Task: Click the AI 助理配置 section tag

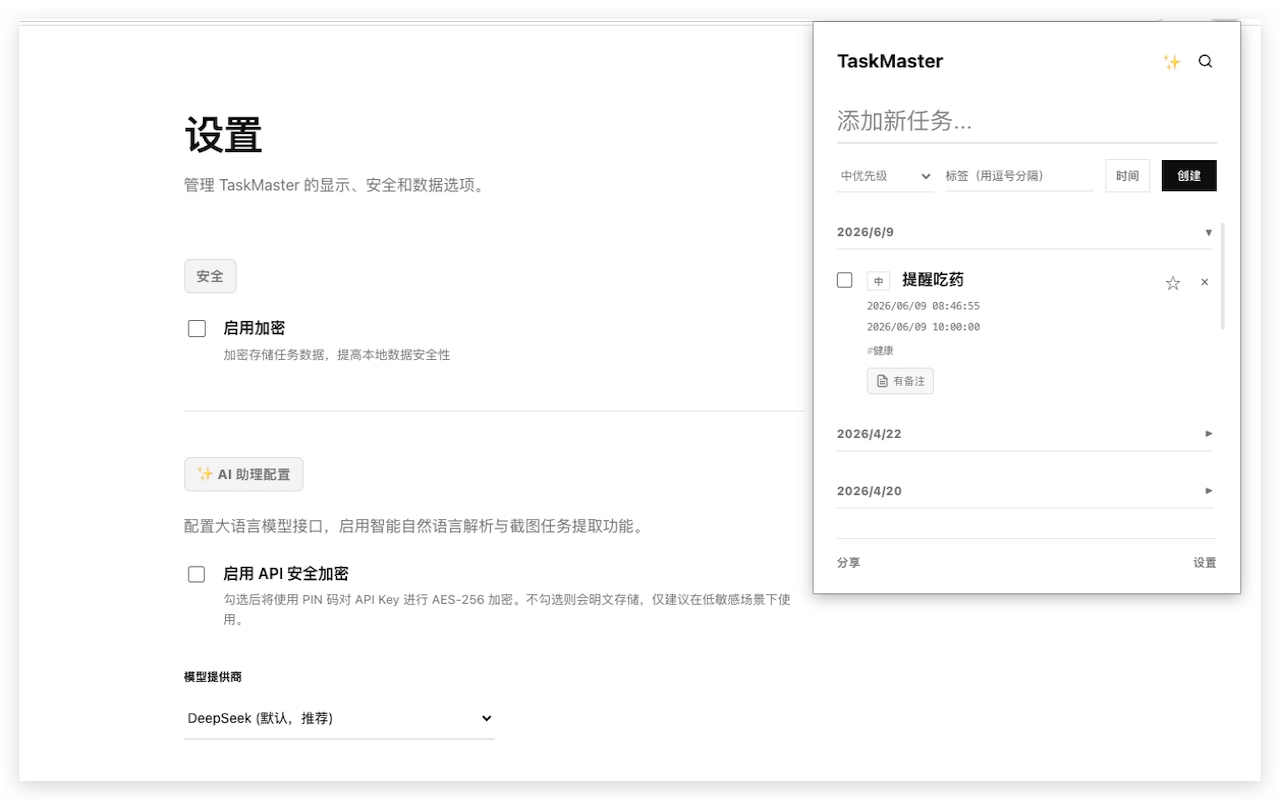Action: 243,474
